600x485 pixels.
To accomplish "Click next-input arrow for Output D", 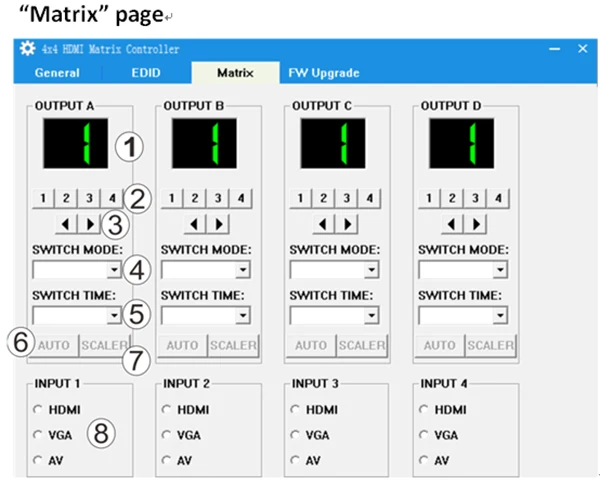I will click(475, 224).
